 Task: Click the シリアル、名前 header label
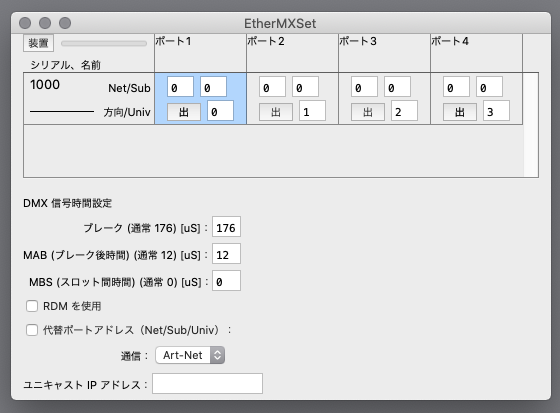65,65
